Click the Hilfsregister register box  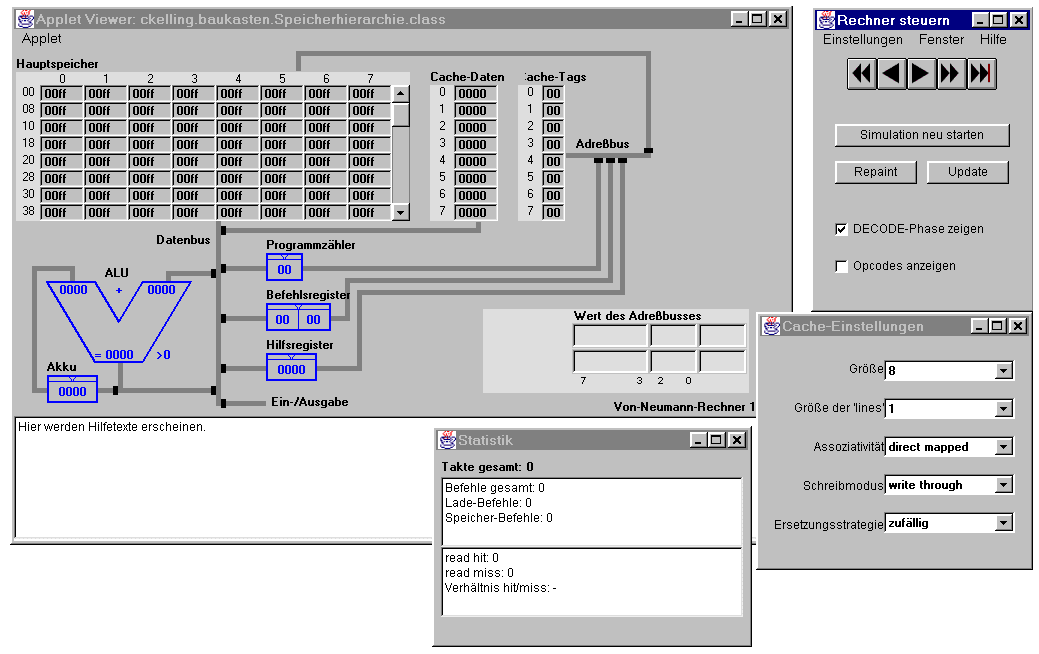[x=292, y=368]
